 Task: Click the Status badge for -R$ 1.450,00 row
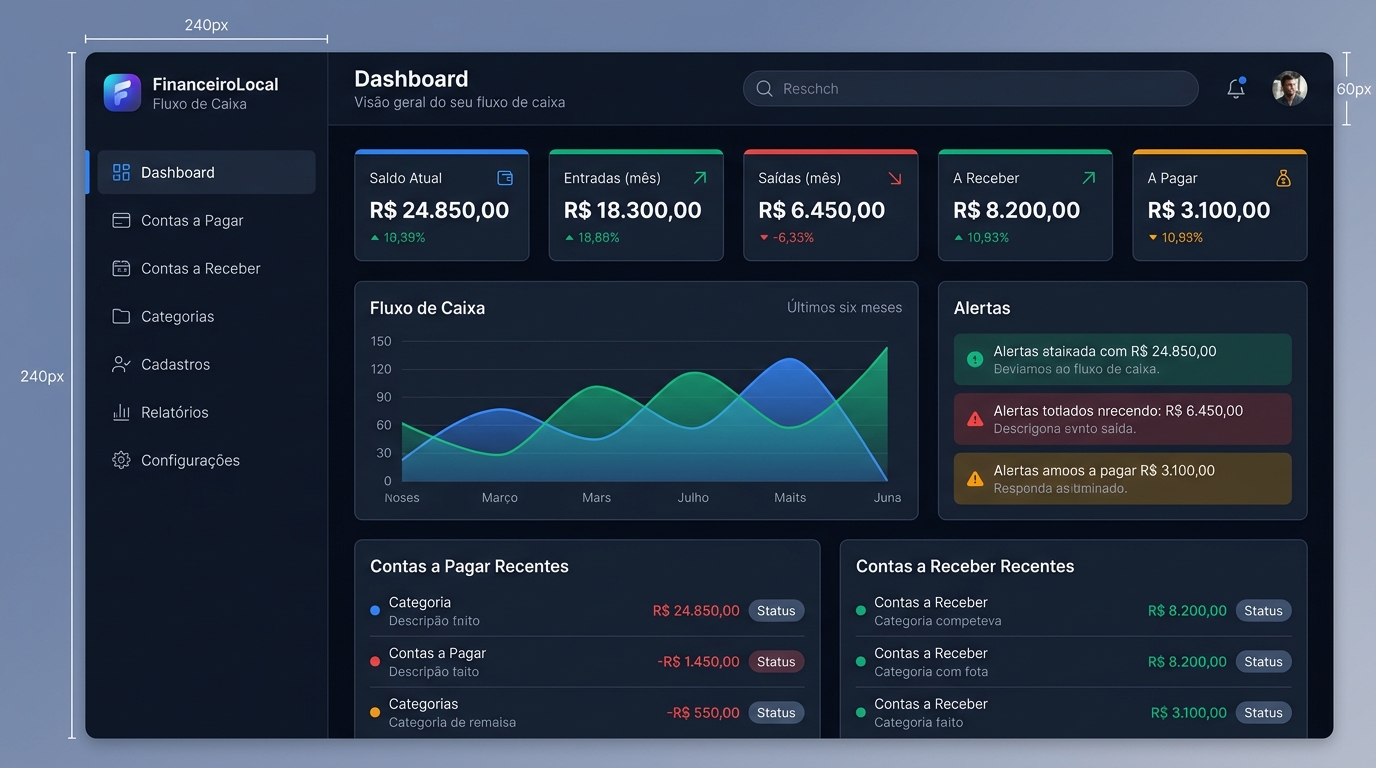pos(776,662)
